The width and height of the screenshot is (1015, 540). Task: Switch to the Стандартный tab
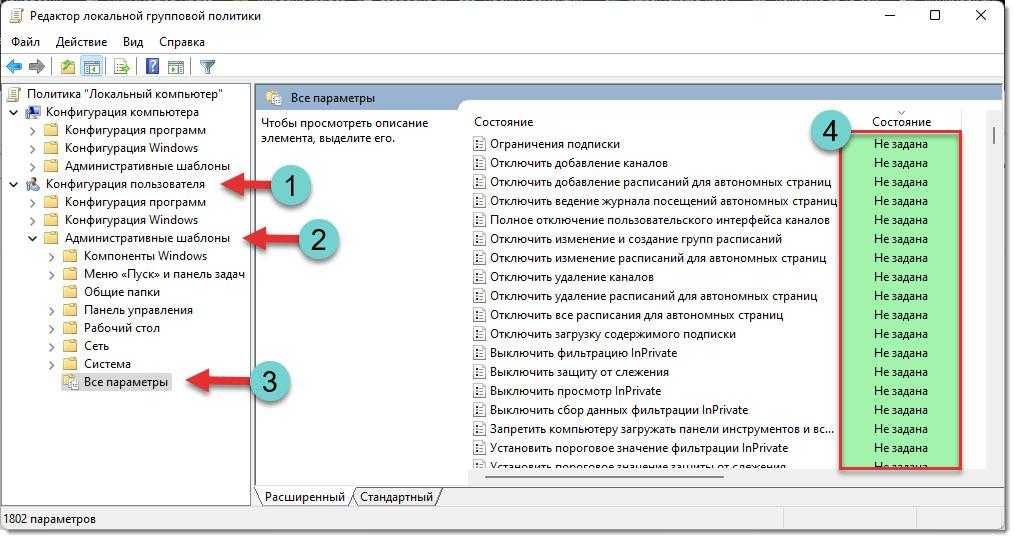396,497
